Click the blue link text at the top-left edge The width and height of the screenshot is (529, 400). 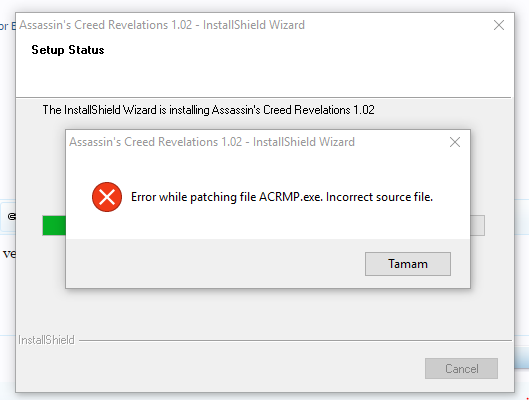7,26
